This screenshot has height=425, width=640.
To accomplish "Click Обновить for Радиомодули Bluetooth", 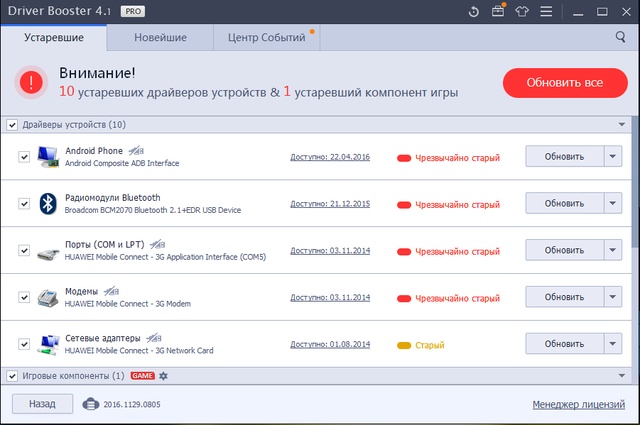I will [x=564, y=203].
